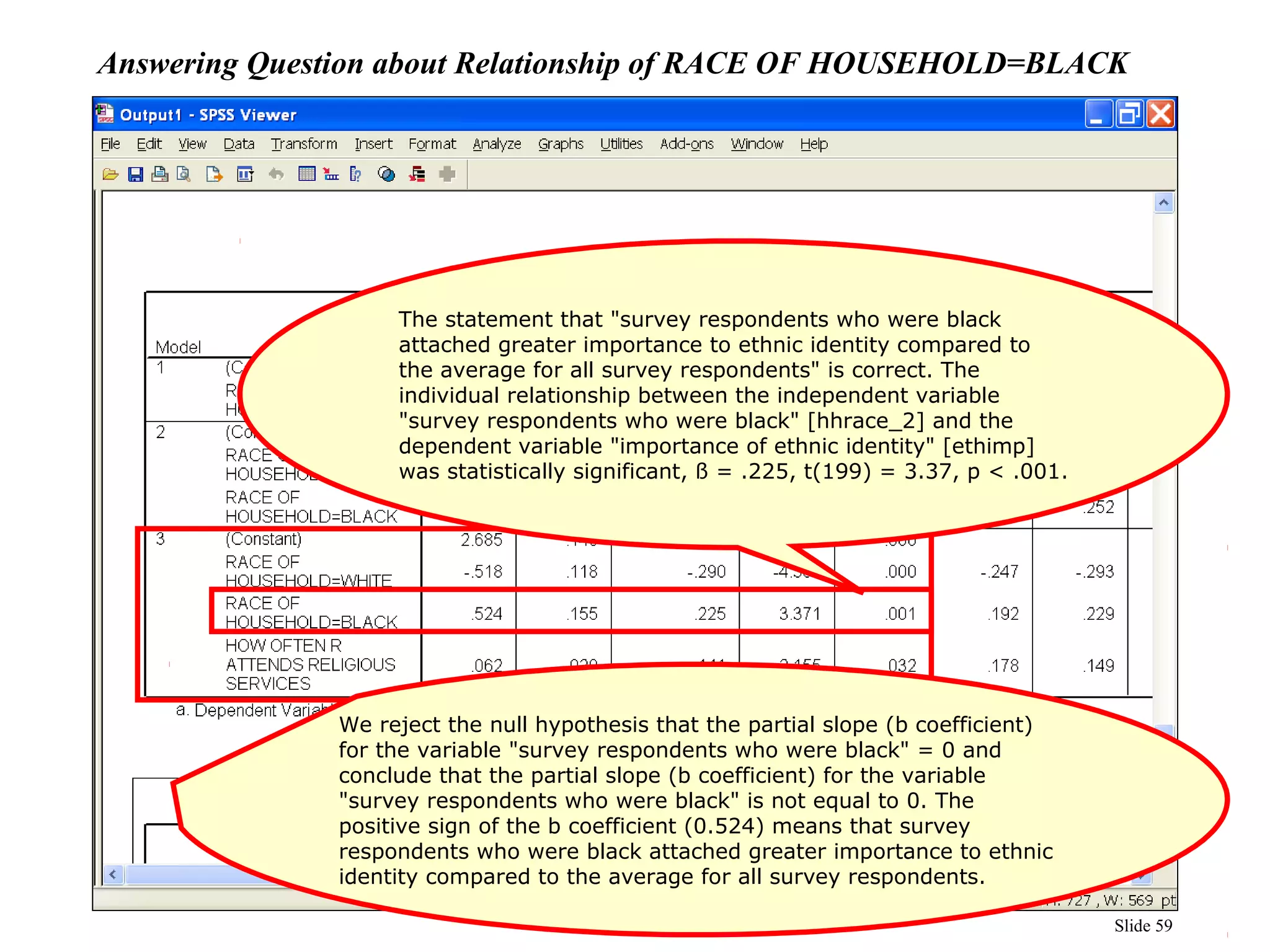The image size is (1270, 952).
Task: Open the Add-ons menu
Action: tap(686, 144)
